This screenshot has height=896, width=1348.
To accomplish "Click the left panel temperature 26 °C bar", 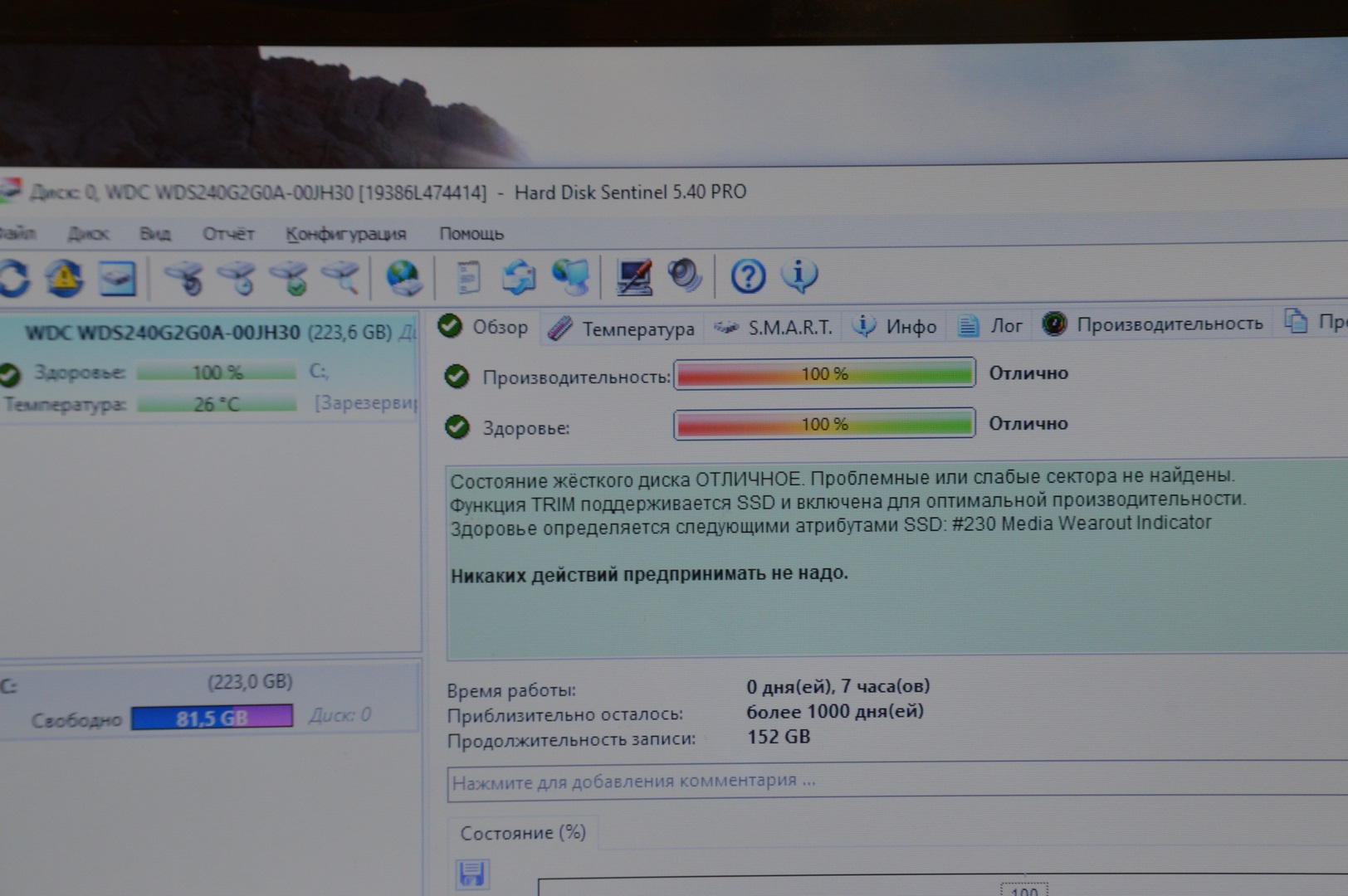I will click(217, 405).
